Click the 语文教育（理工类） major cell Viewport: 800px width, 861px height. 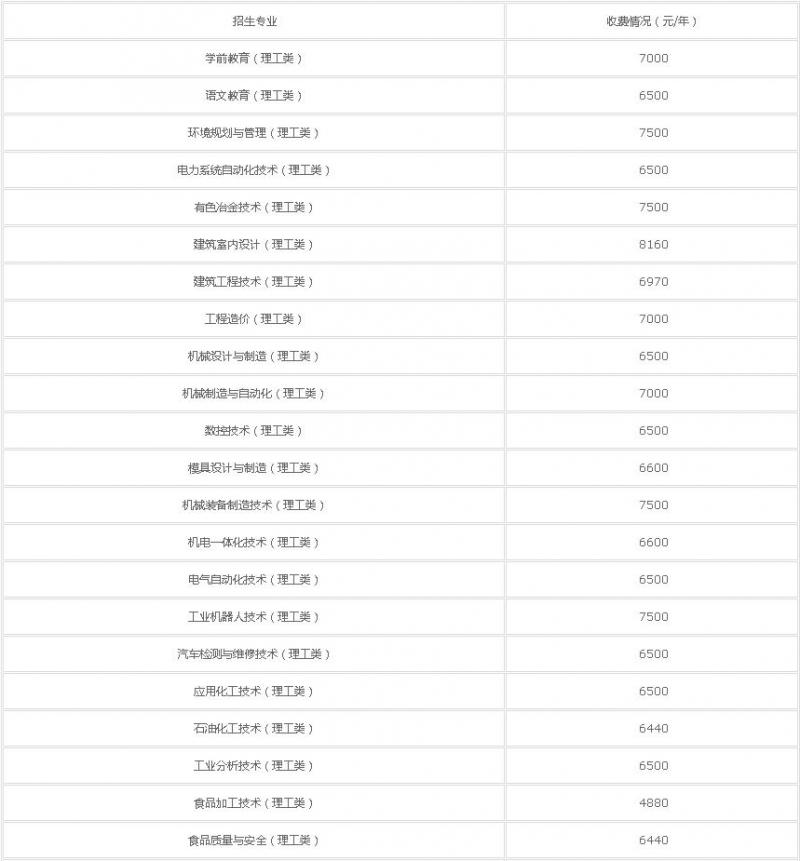tap(253, 96)
